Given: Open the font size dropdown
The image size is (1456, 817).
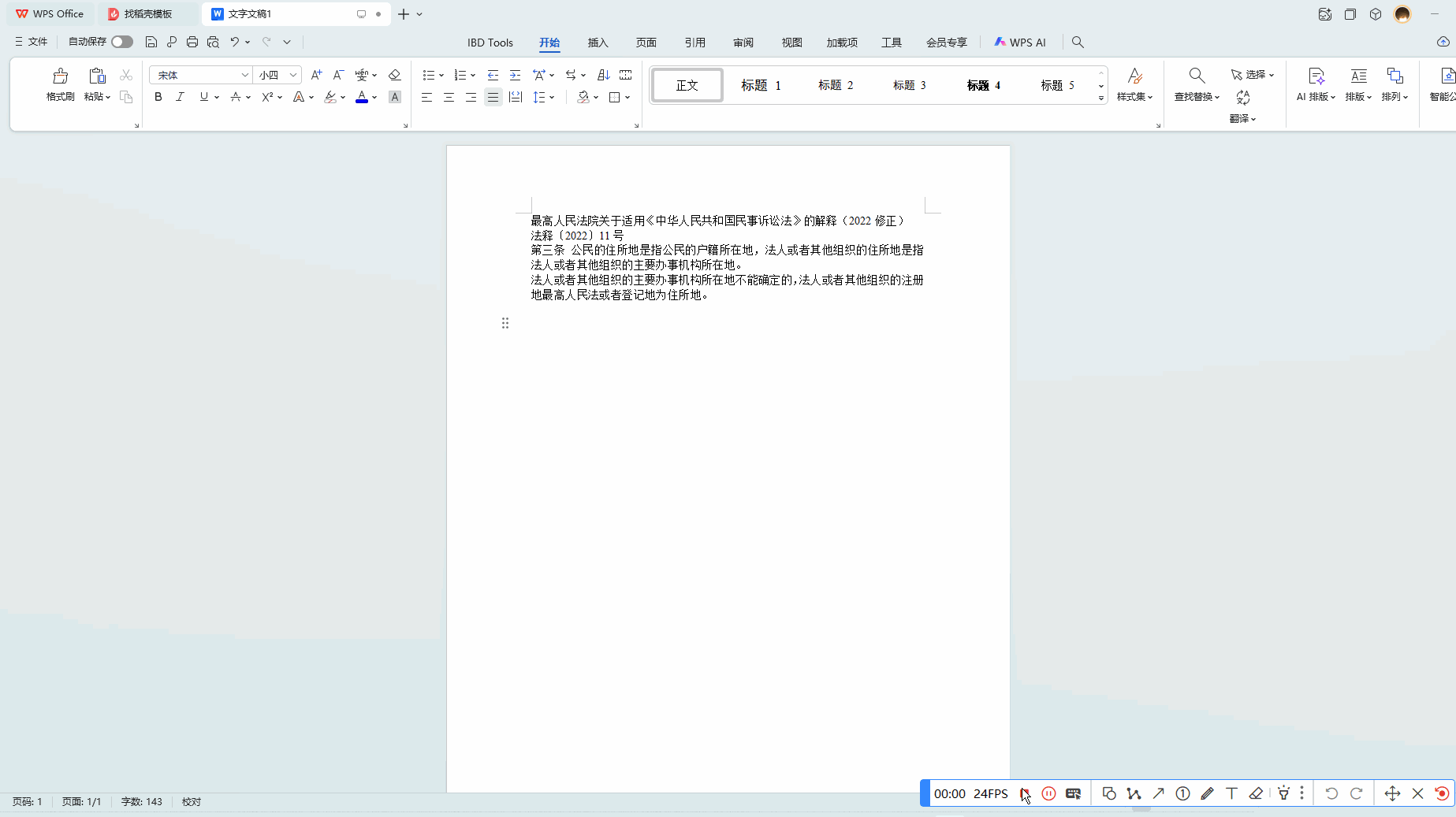Looking at the screenshot, I should [x=293, y=75].
